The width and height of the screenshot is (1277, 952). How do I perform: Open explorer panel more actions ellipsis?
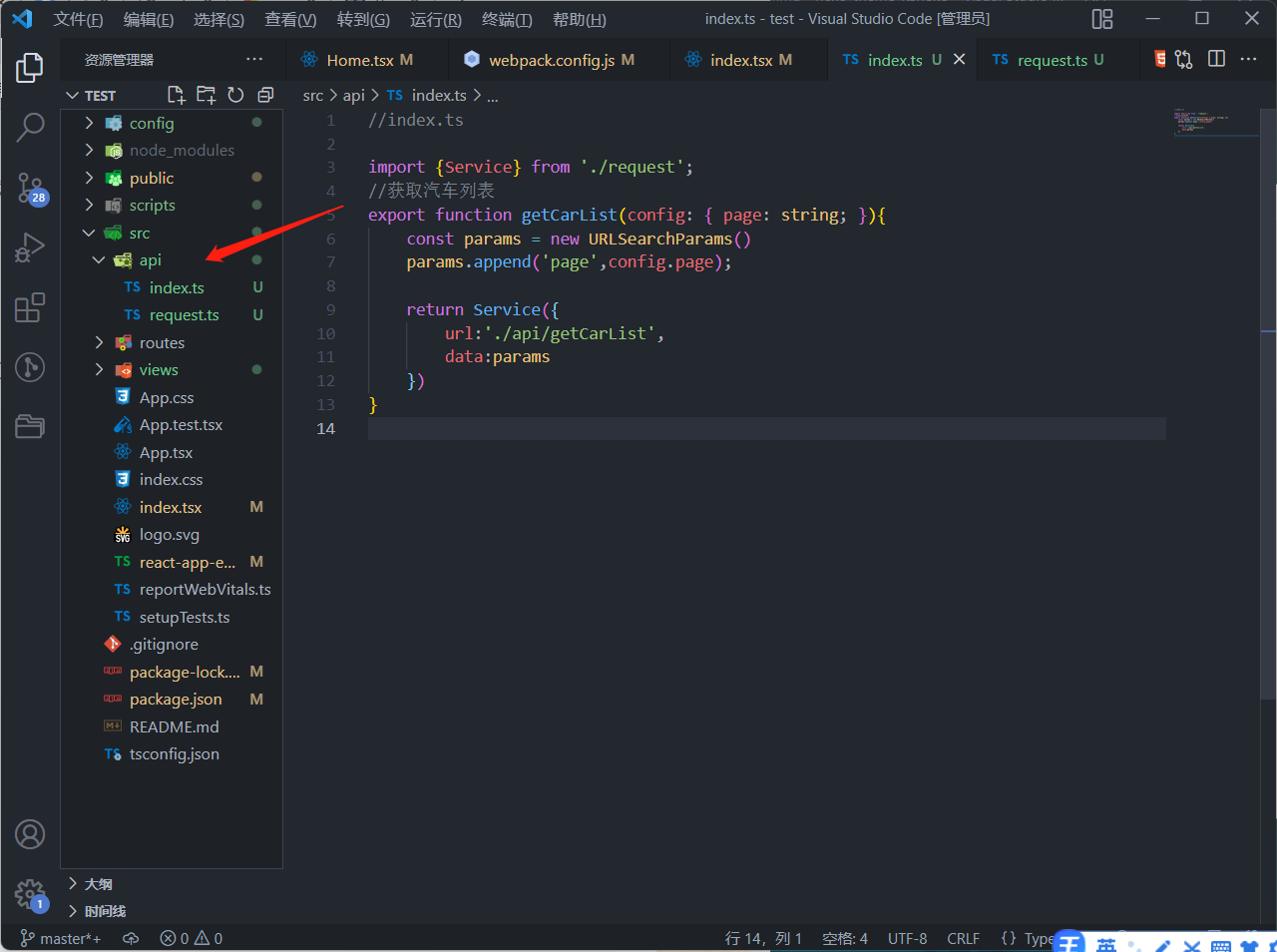coord(254,60)
